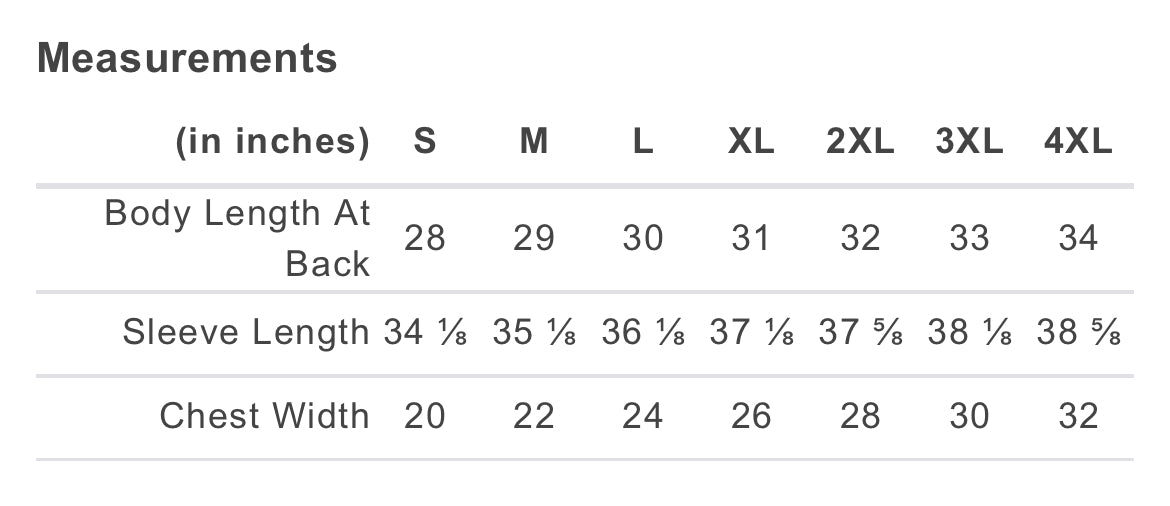Click the 3XL size column header
The image size is (1170, 506).
[969, 142]
